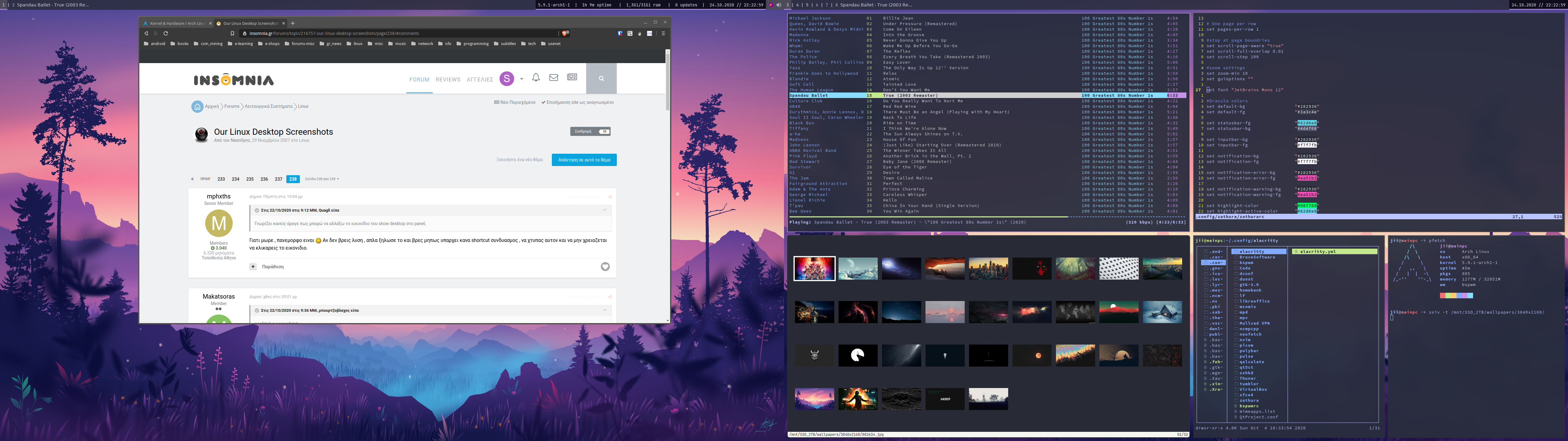Switch to workspace 4 in right polybar
Viewport: 1568px width, 441px height.
pos(797,5)
